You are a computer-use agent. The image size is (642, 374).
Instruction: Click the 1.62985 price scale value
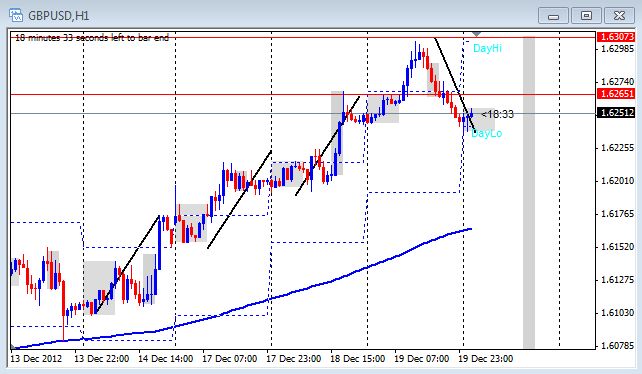click(x=617, y=49)
